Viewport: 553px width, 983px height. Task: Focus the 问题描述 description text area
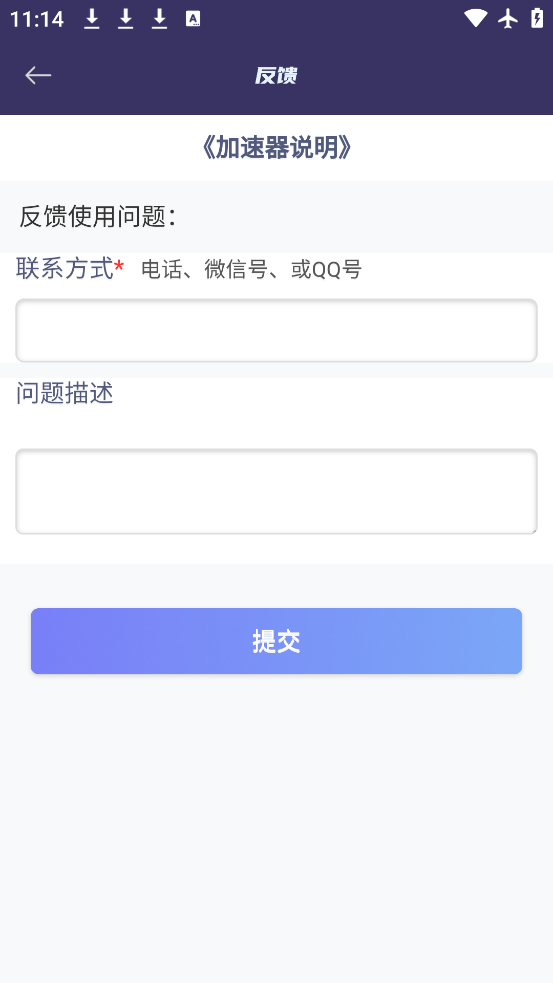point(276,492)
